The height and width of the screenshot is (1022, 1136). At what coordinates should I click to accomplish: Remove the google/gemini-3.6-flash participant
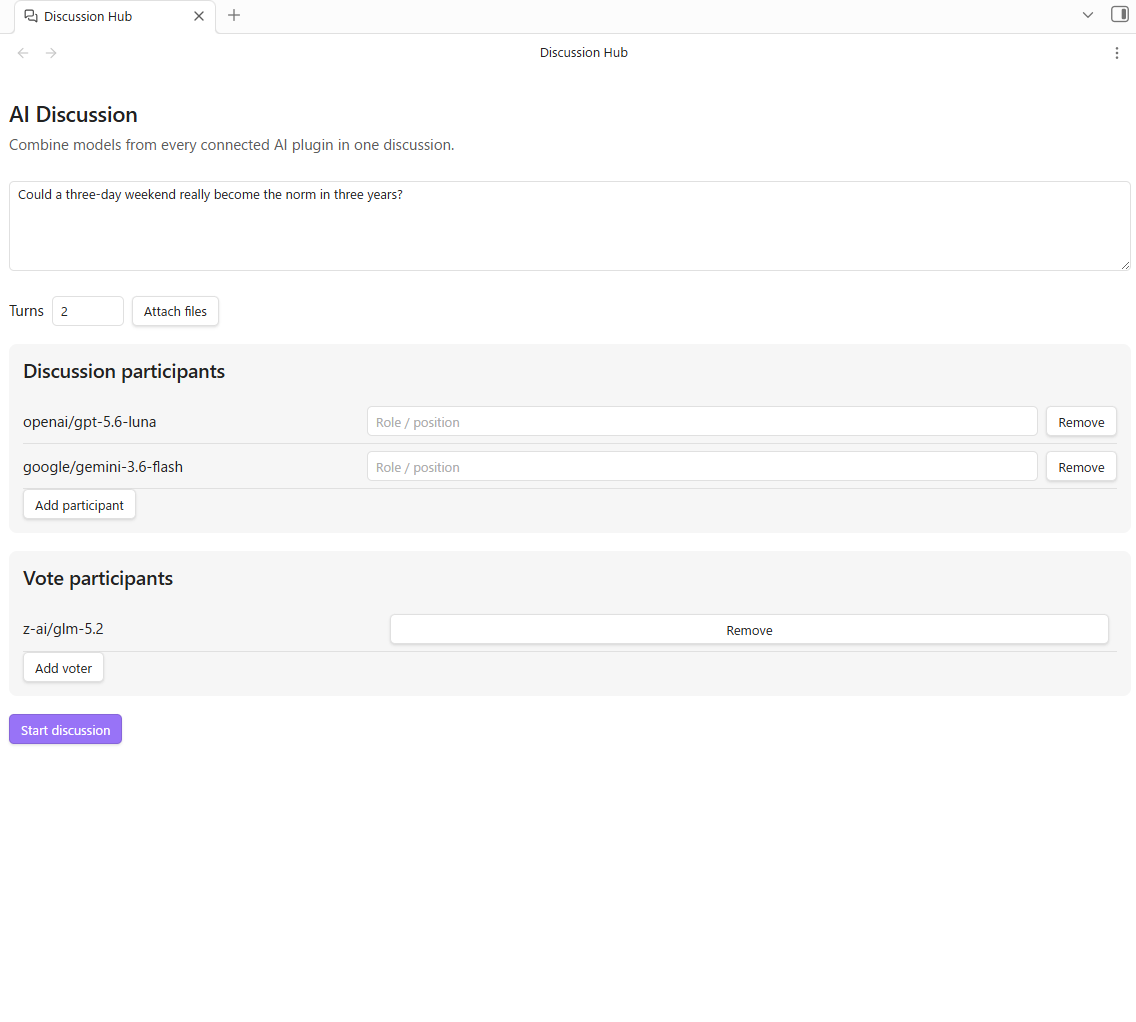point(1081,466)
